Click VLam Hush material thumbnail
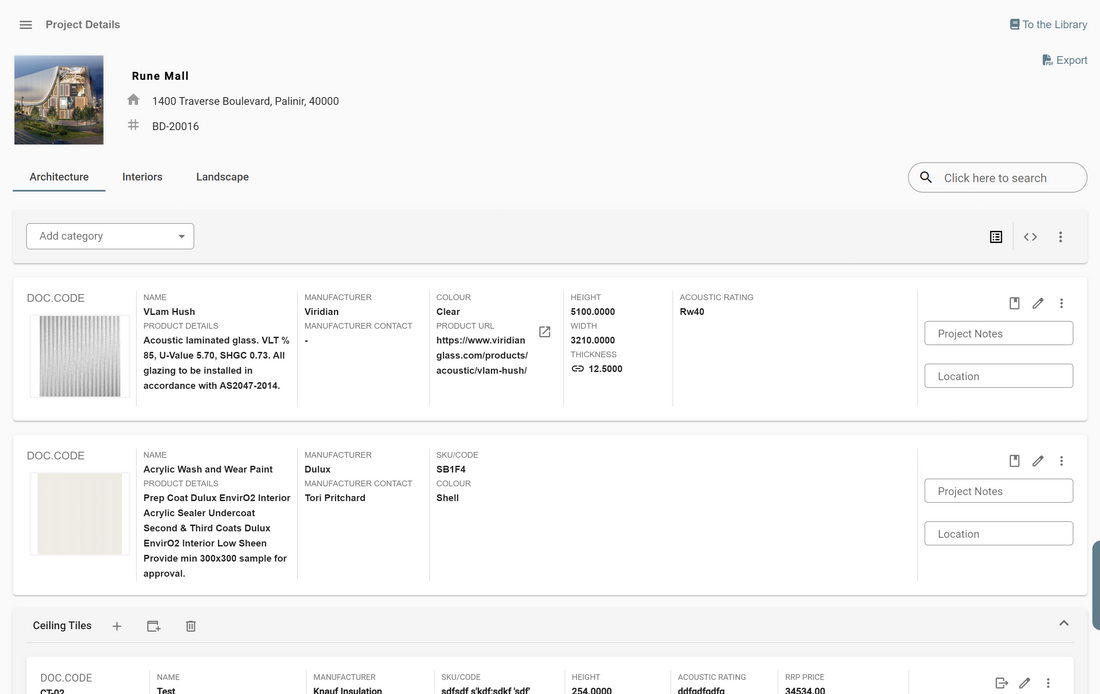1100x694 pixels. (78, 355)
